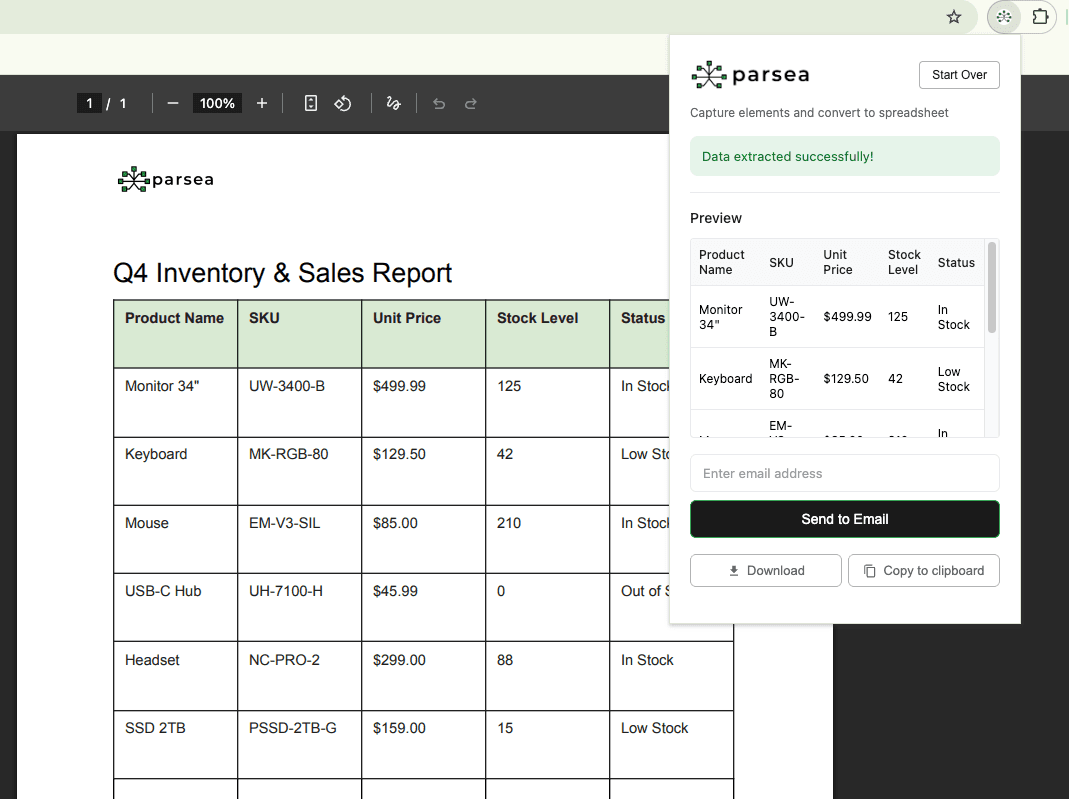The image size is (1069, 799).
Task: Download the extracted spreadsheet data
Action: [765, 570]
